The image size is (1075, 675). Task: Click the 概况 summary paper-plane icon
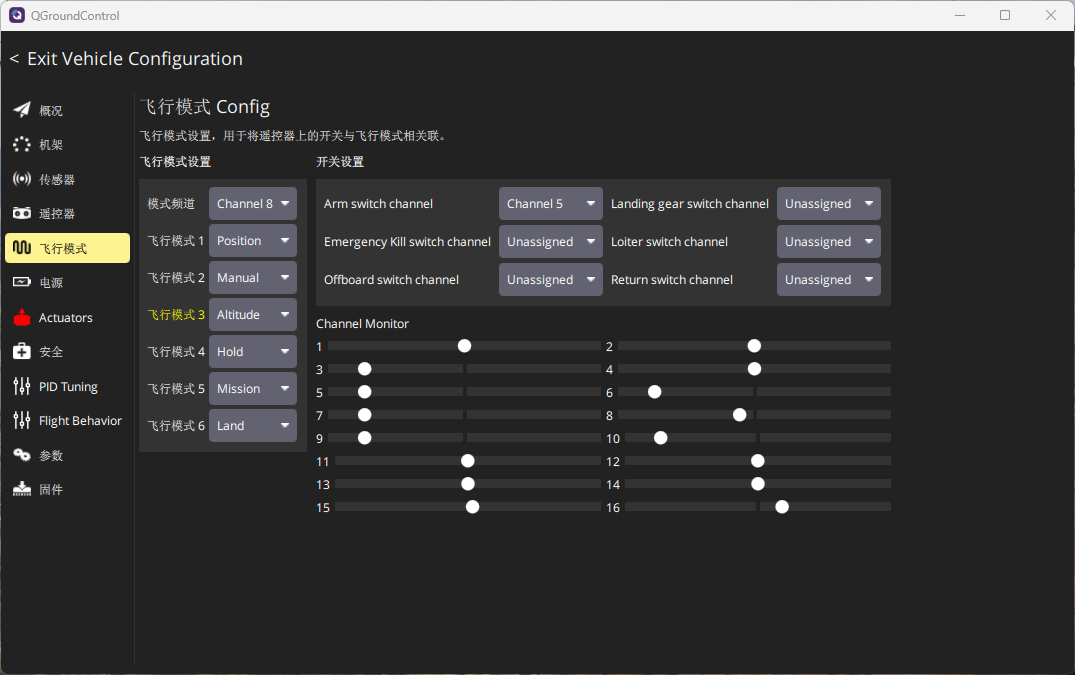tap(22, 110)
